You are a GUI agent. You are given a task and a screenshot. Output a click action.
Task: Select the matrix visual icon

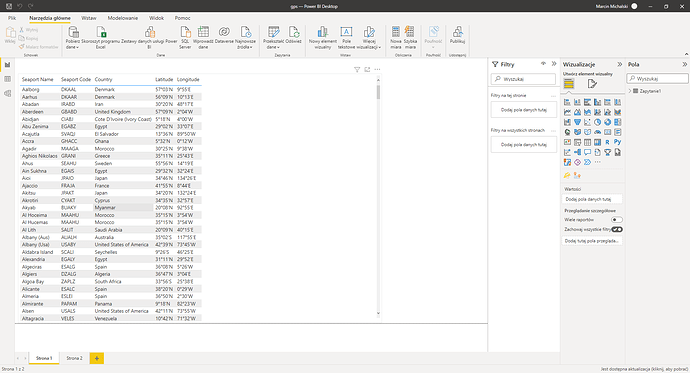(598, 142)
